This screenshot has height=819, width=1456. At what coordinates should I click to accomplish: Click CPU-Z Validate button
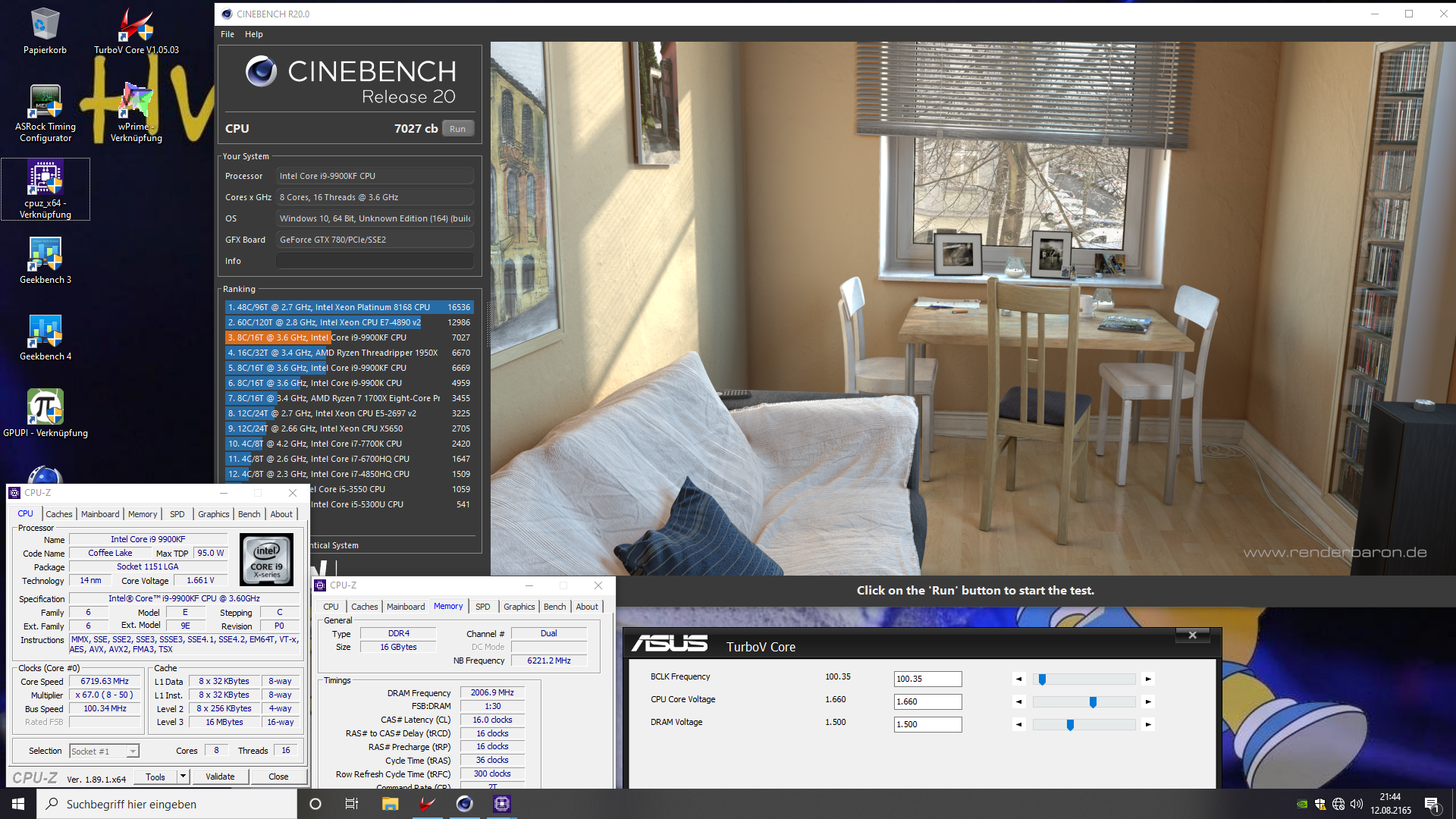[x=220, y=777]
